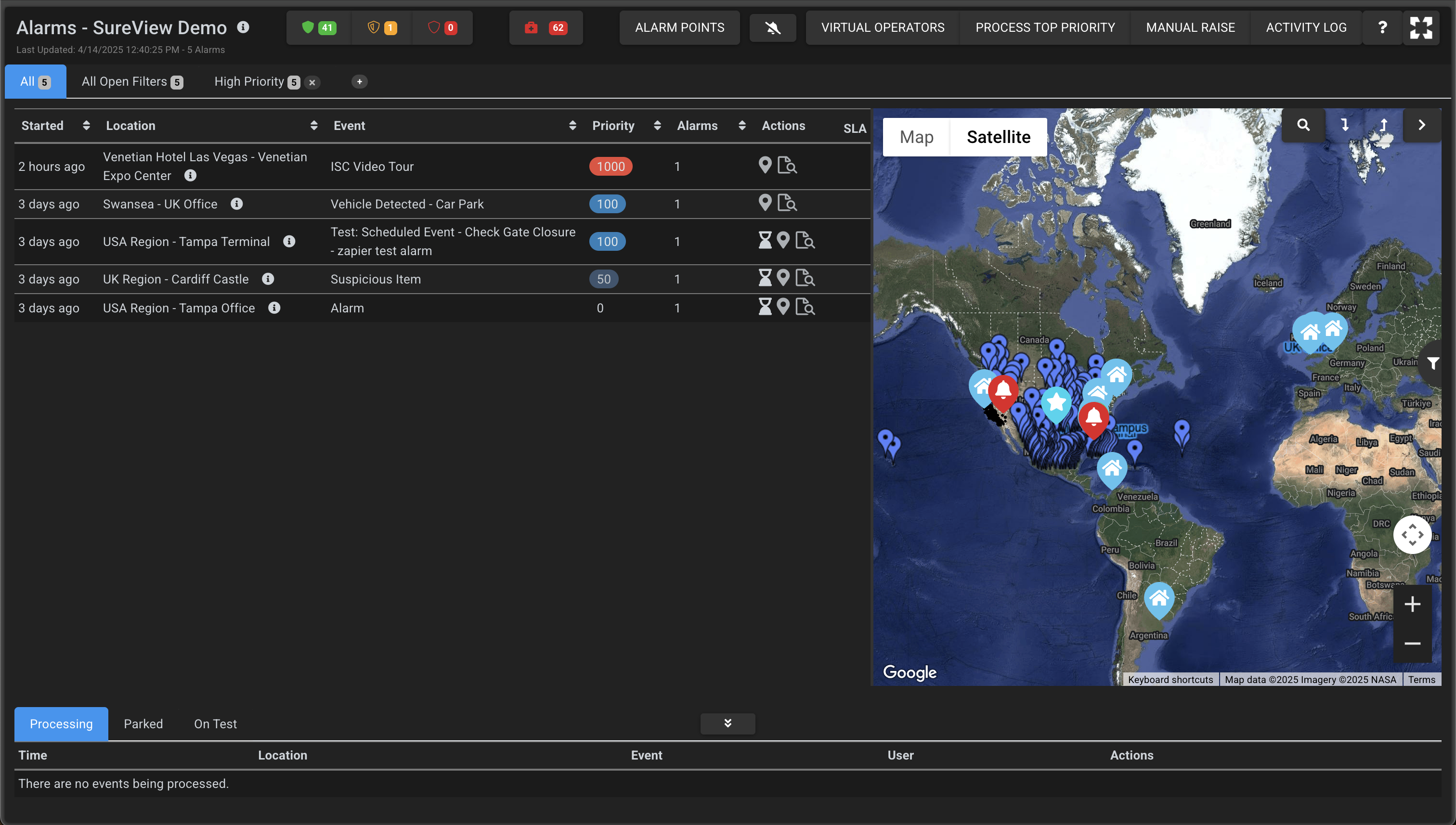Click the 50 priority badge
The image size is (1456, 825).
click(x=604, y=279)
